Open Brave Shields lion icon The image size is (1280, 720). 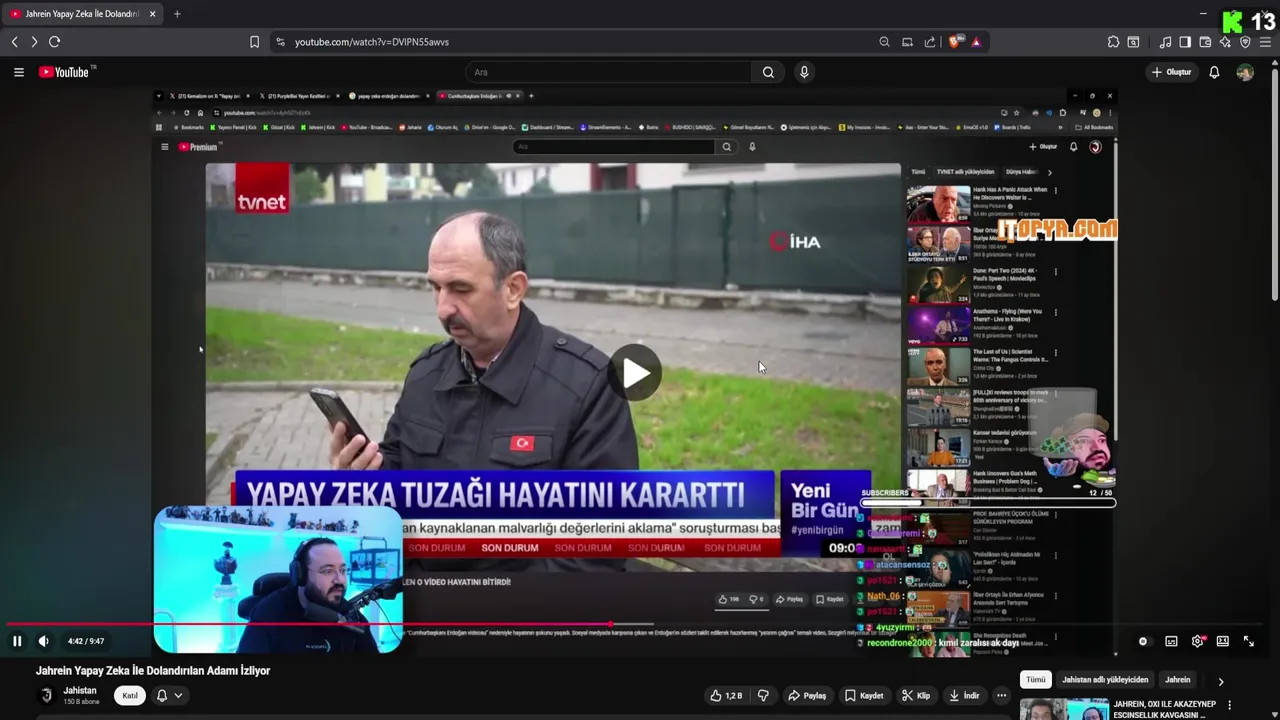click(x=954, y=42)
